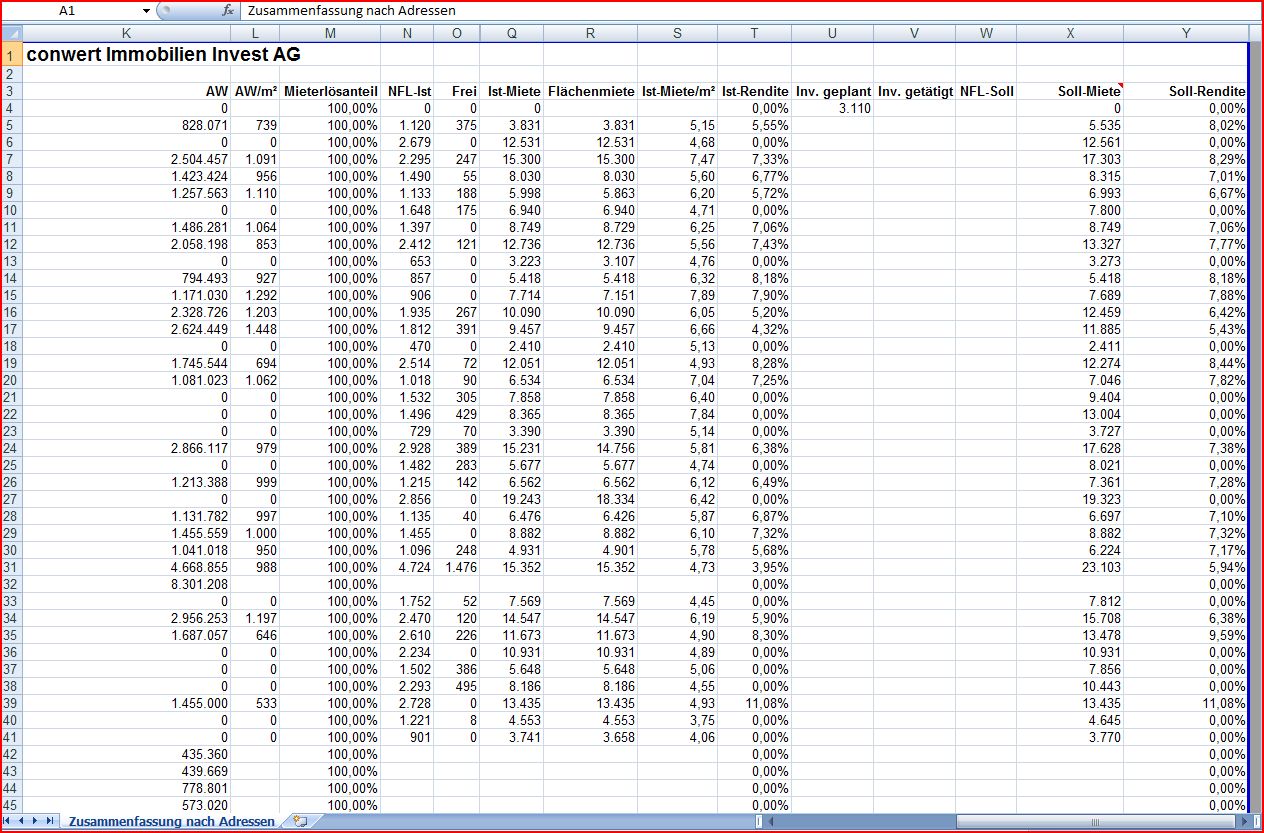1264x833 pixels.
Task: Click the title cell conwert Immobilien Invest AG
Action: click(164, 55)
